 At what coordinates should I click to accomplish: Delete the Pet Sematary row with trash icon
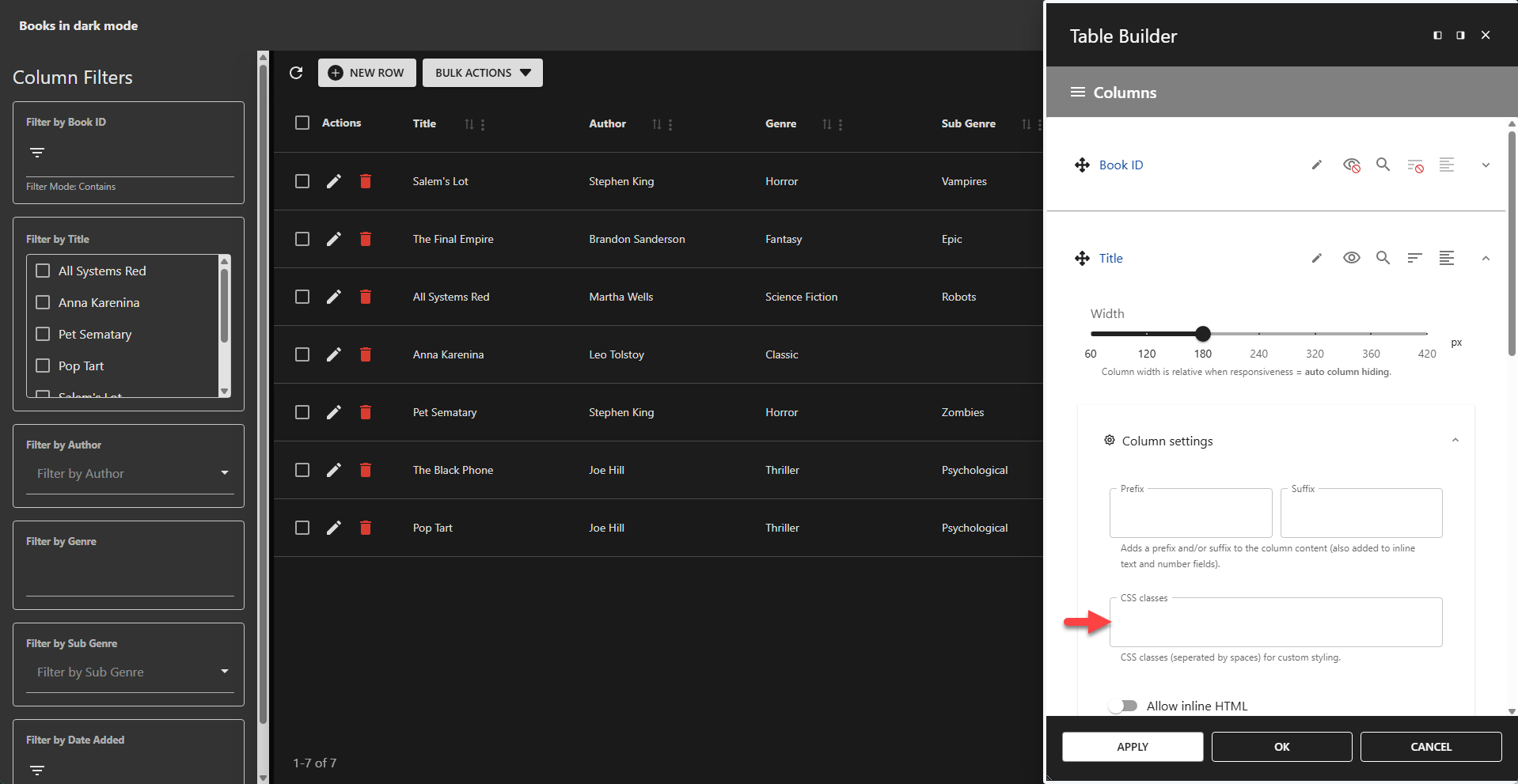pos(366,412)
